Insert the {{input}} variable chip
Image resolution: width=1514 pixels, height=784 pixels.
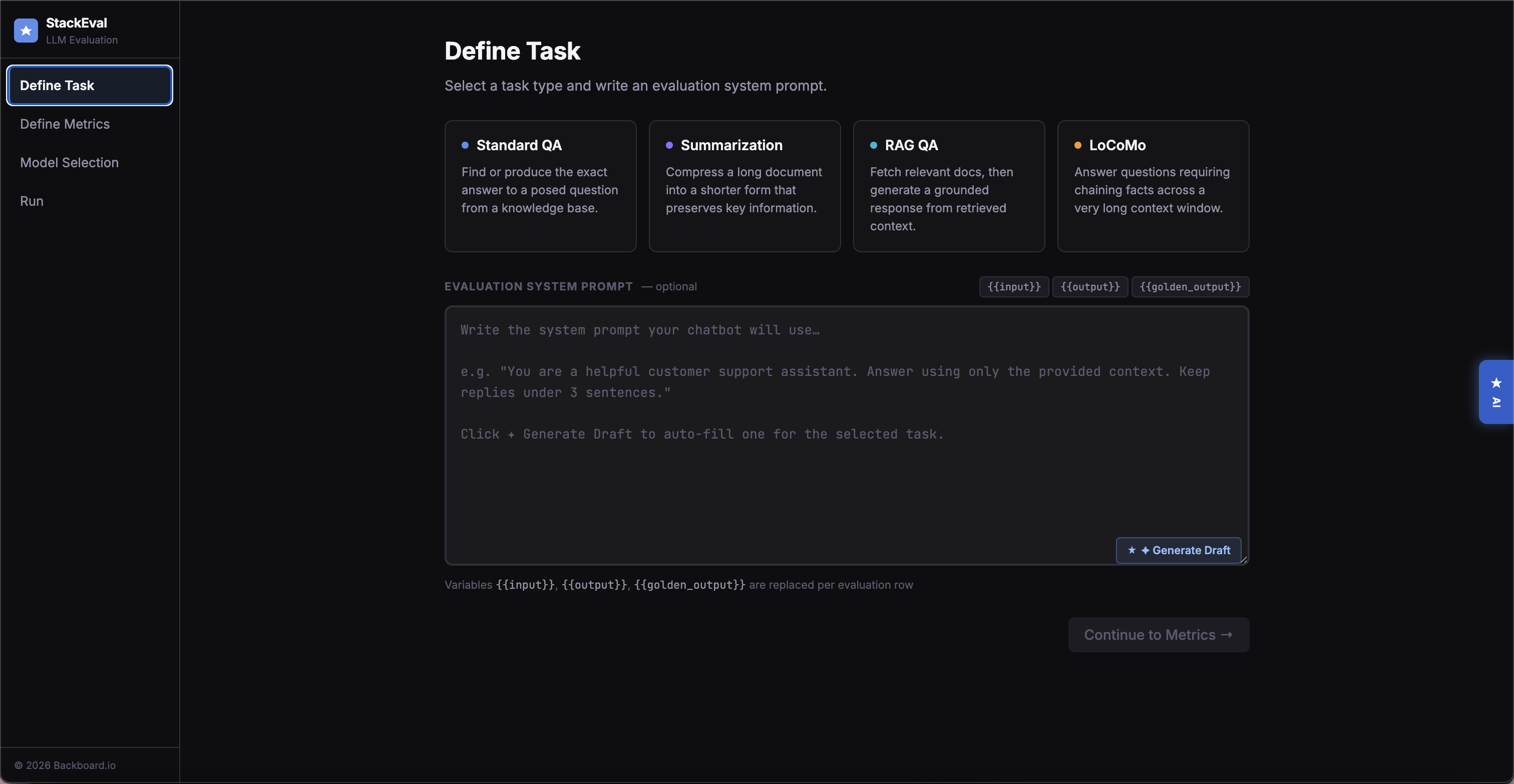tap(1014, 287)
